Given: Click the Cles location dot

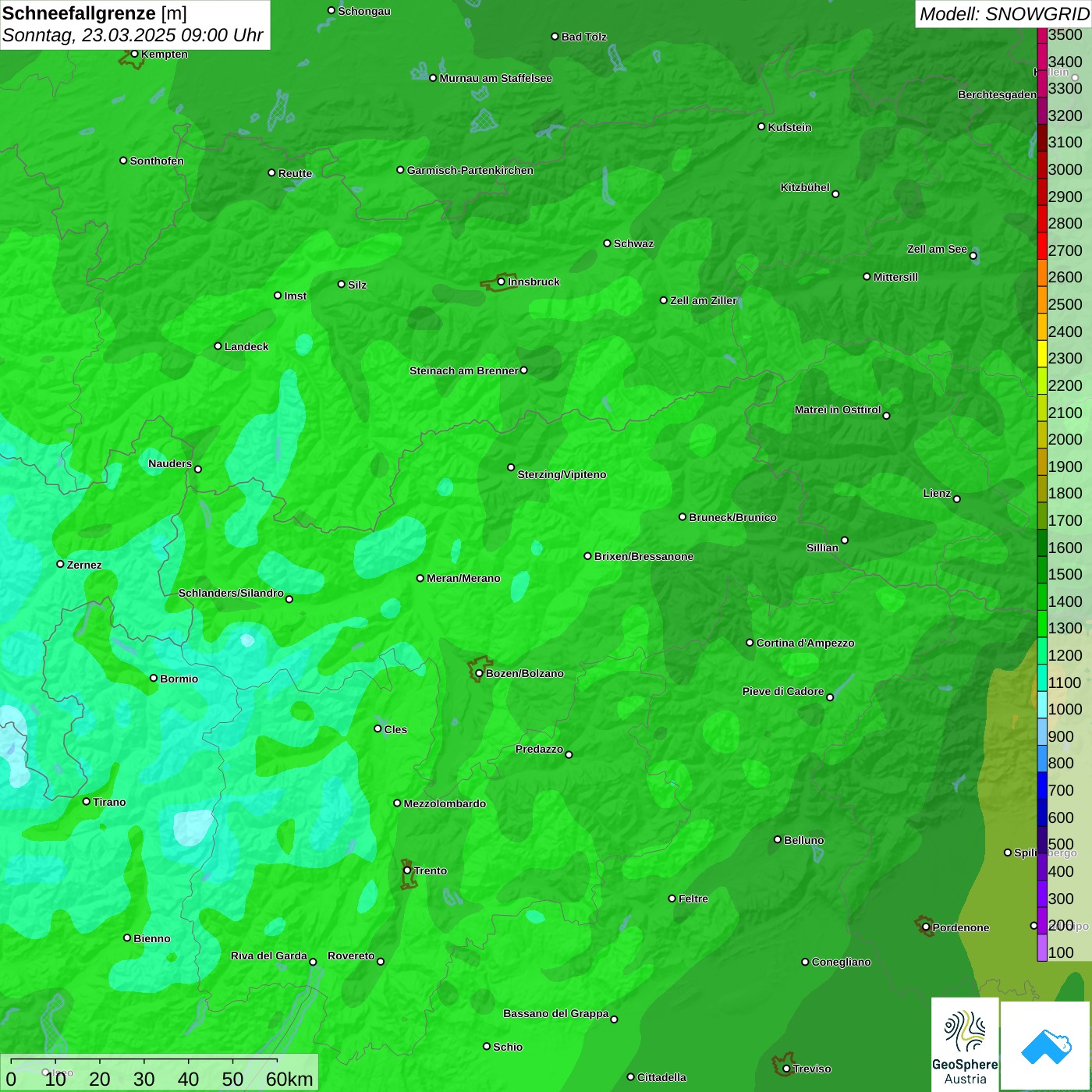Looking at the screenshot, I should click(x=378, y=729).
